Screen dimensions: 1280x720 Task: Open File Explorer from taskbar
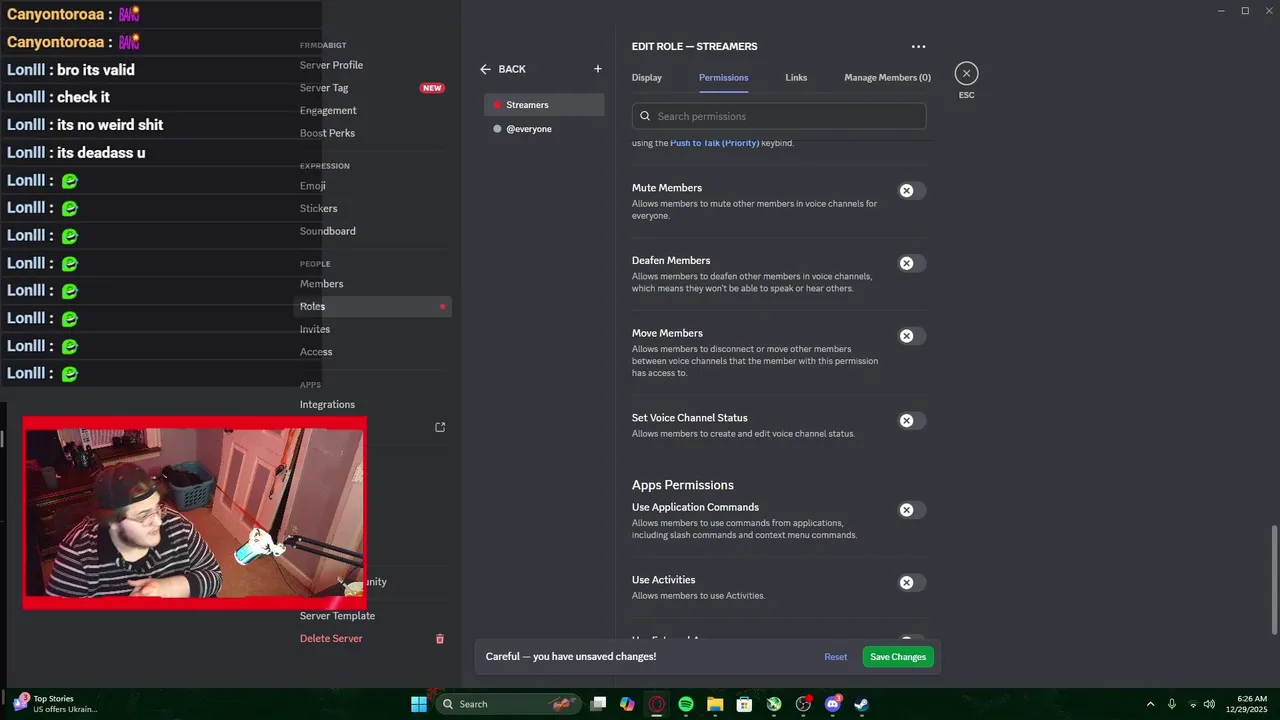(715, 704)
